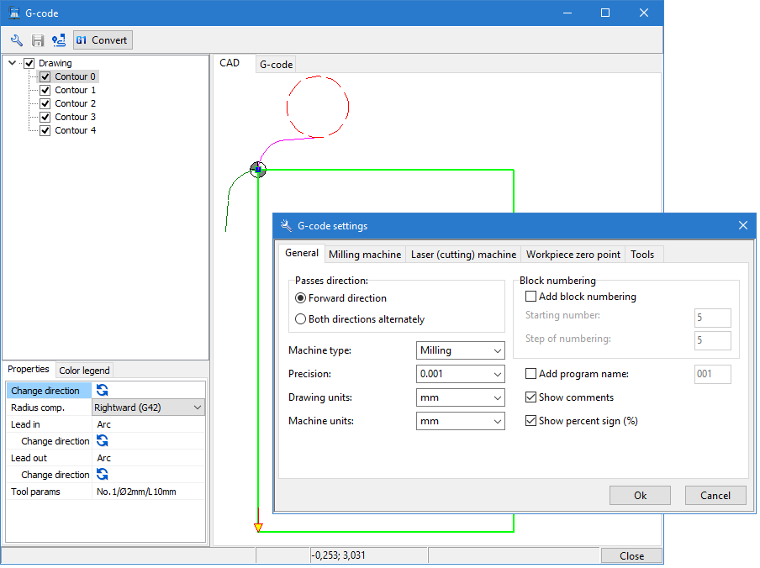The image size is (760, 568).
Task: Enable Add block numbering checkbox
Action: coord(531,296)
